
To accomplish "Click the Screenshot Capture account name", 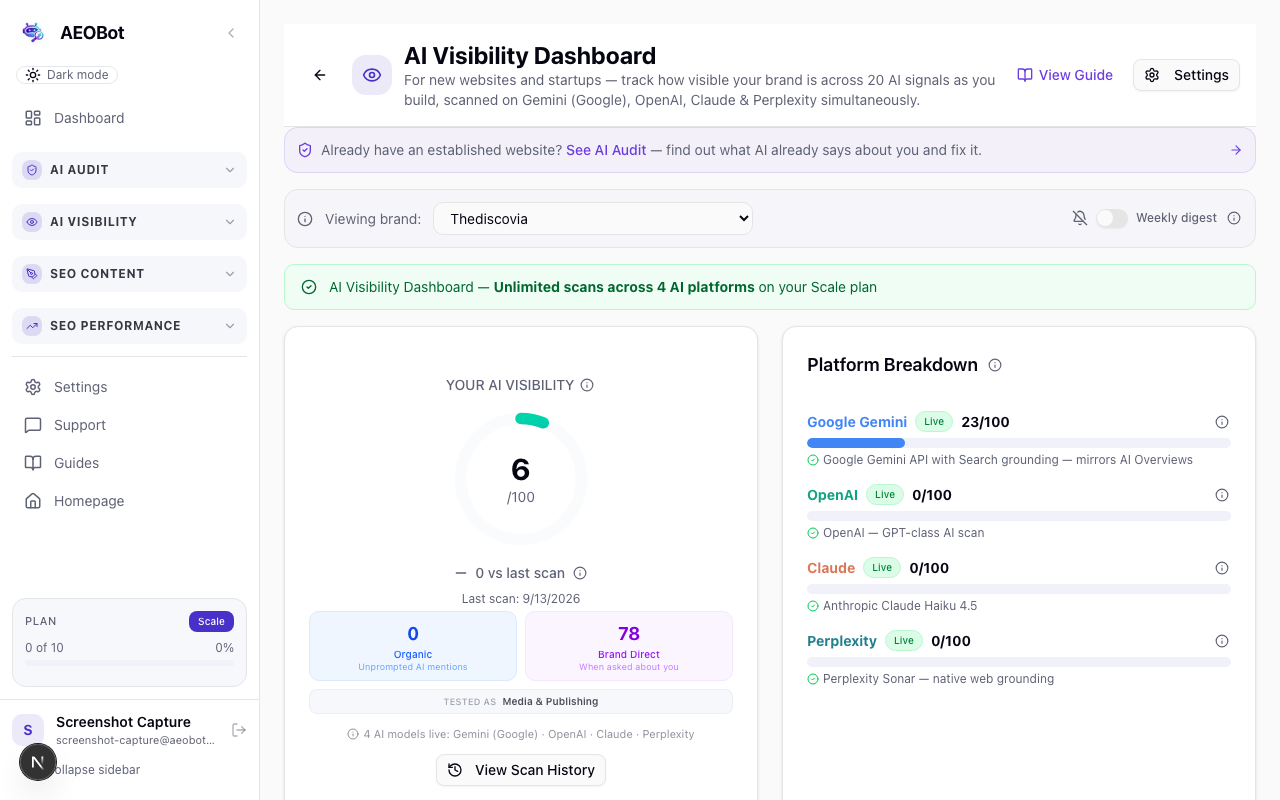I will 123,722.
